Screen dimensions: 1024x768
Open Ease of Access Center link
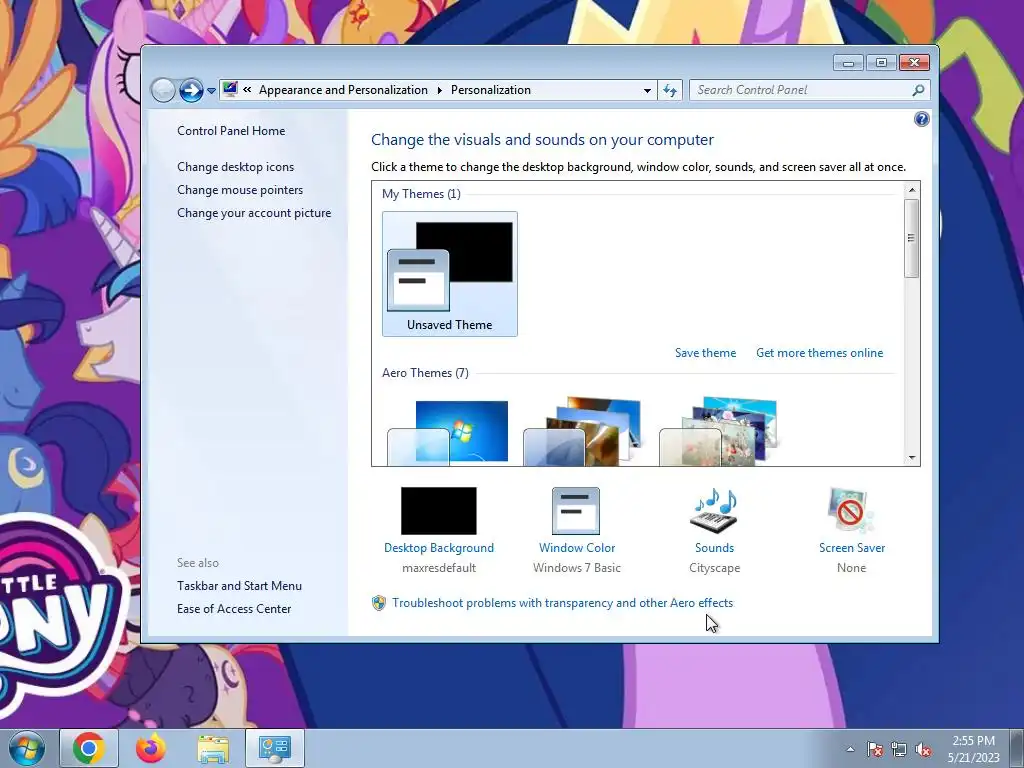coord(234,609)
